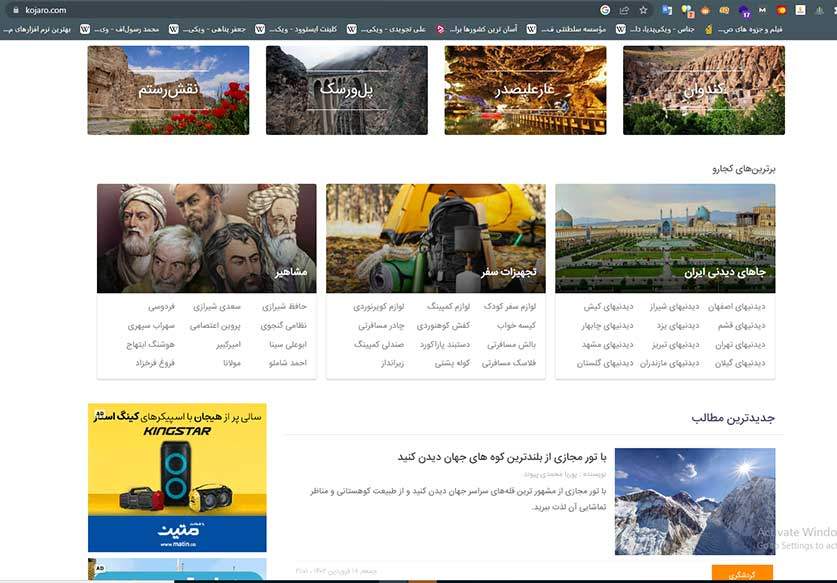The image size is (837, 583).
Task: Open the کیسه خواب link
Action: (x=516, y=325)
